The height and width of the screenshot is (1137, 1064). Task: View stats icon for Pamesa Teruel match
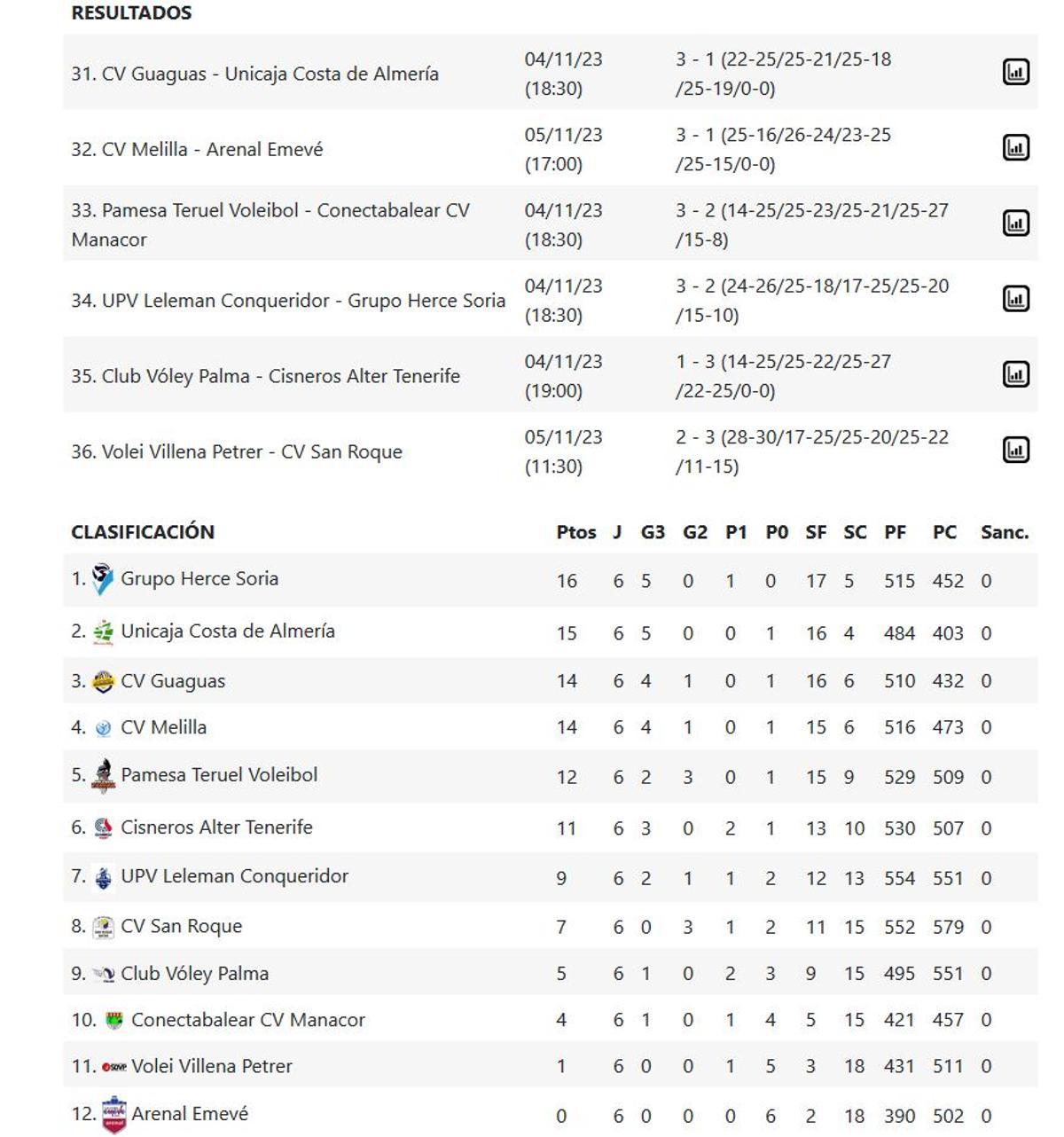pos(1016,224)
